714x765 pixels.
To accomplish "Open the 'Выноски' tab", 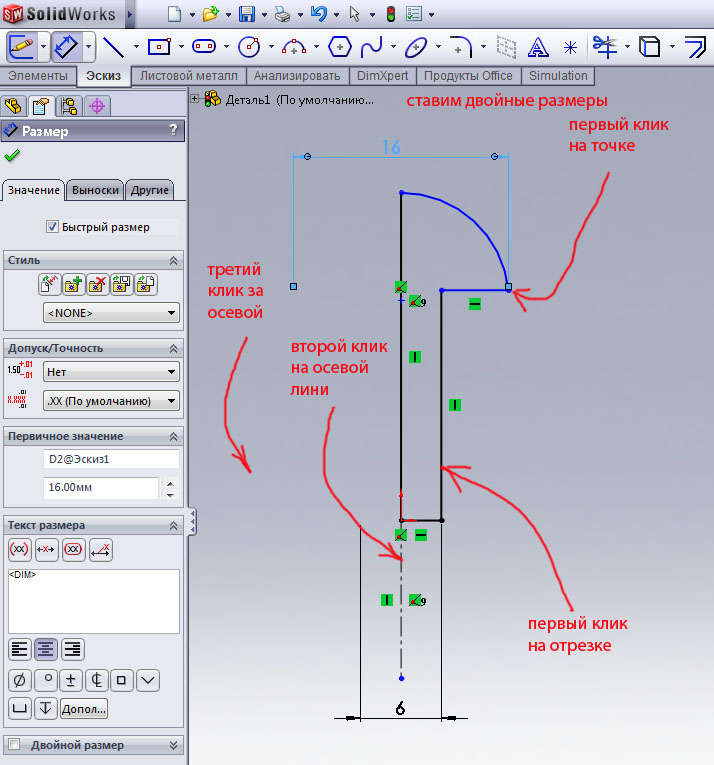I will click(96, 190).
